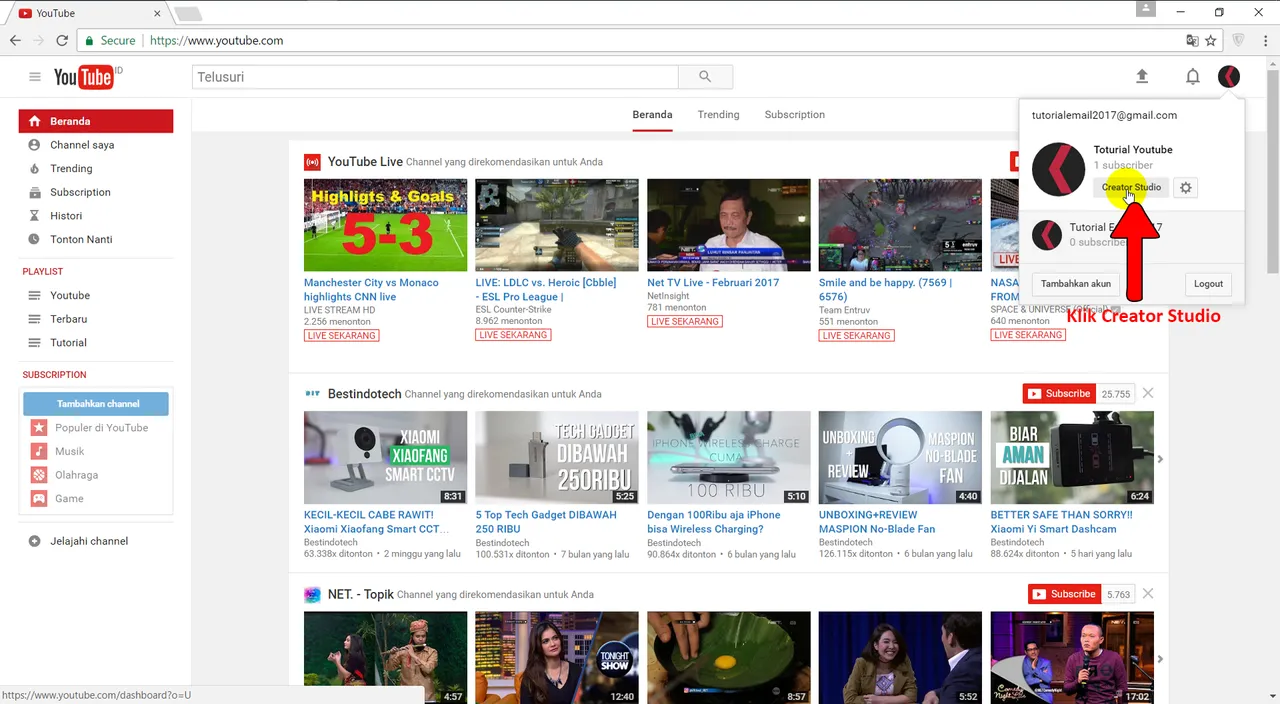This screenshot has width=1280, height=704.
Task: Click the YouTube Live channel icon
Action: pyautogui.click(x=312, y=162)
